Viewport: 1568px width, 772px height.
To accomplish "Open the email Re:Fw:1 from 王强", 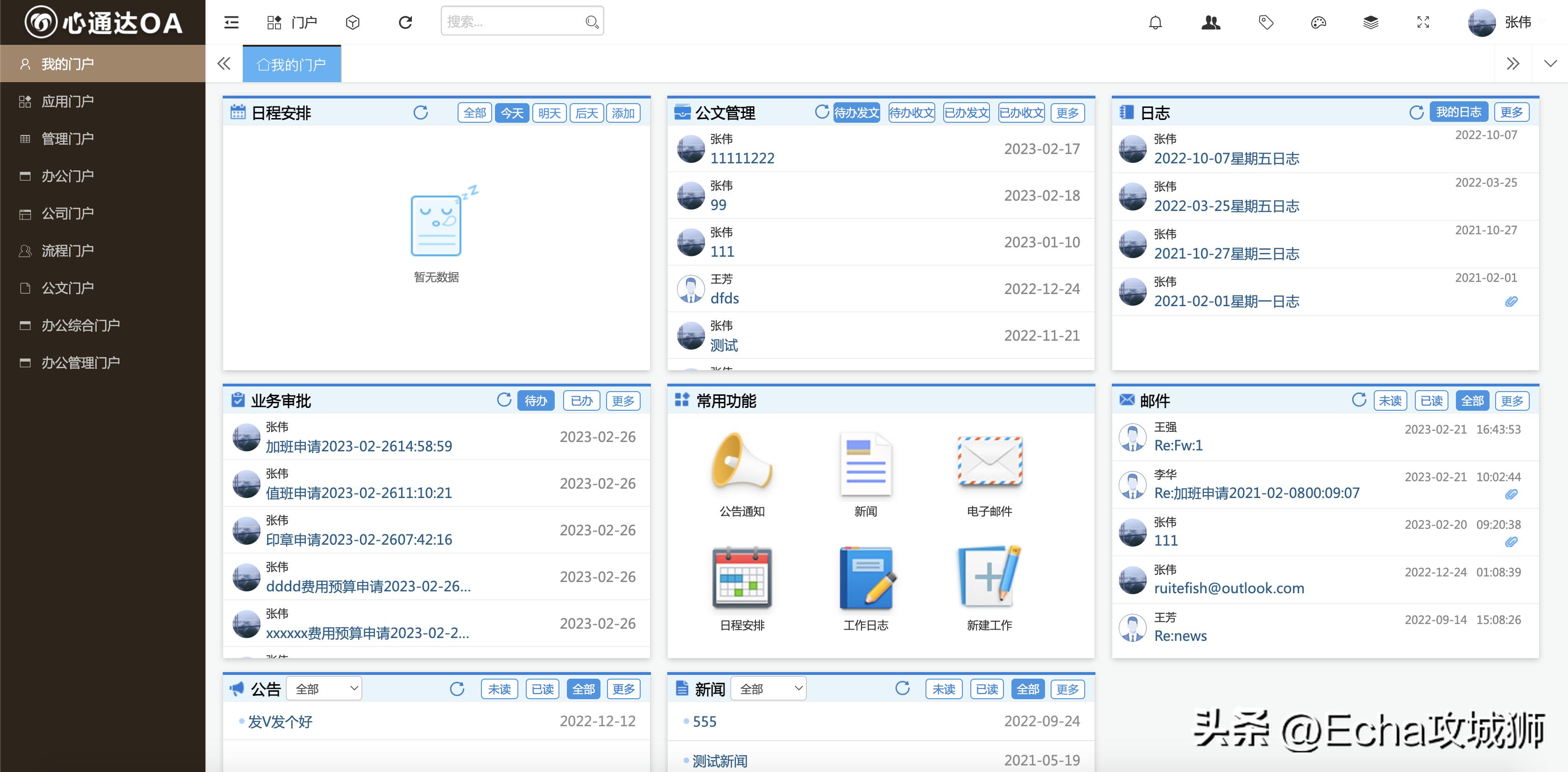I will [1179, 445].
